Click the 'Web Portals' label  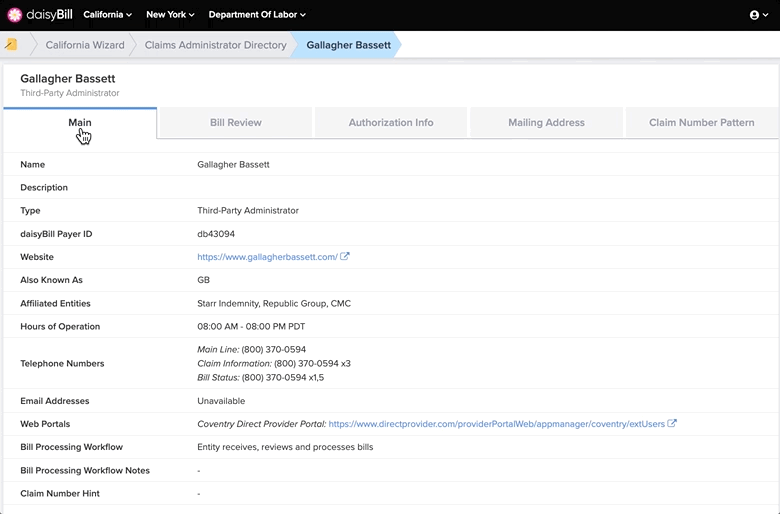point(45,424)
